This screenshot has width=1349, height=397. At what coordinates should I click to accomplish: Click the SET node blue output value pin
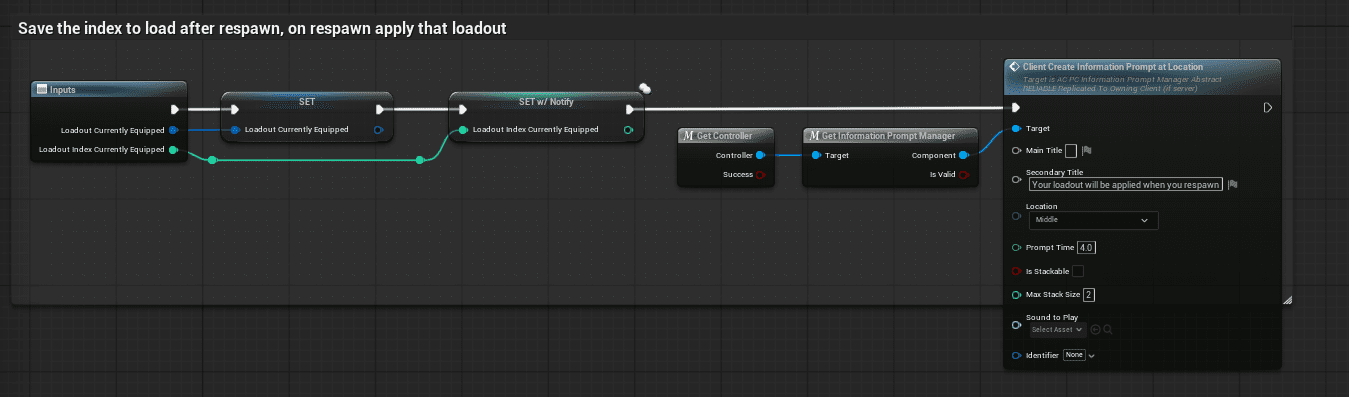(378, 130)
